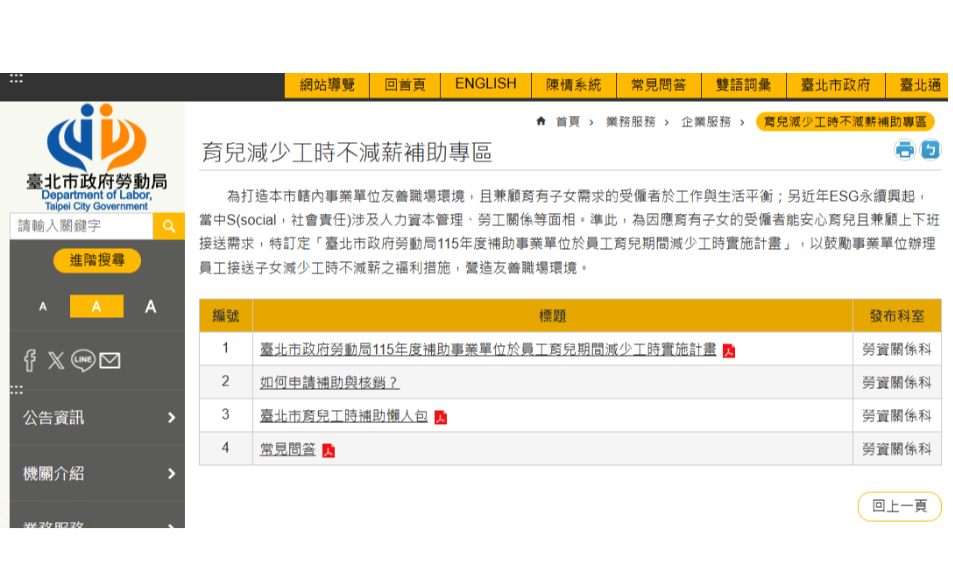Open 網站導覽 in top navigation

click(x=327, y=85)
